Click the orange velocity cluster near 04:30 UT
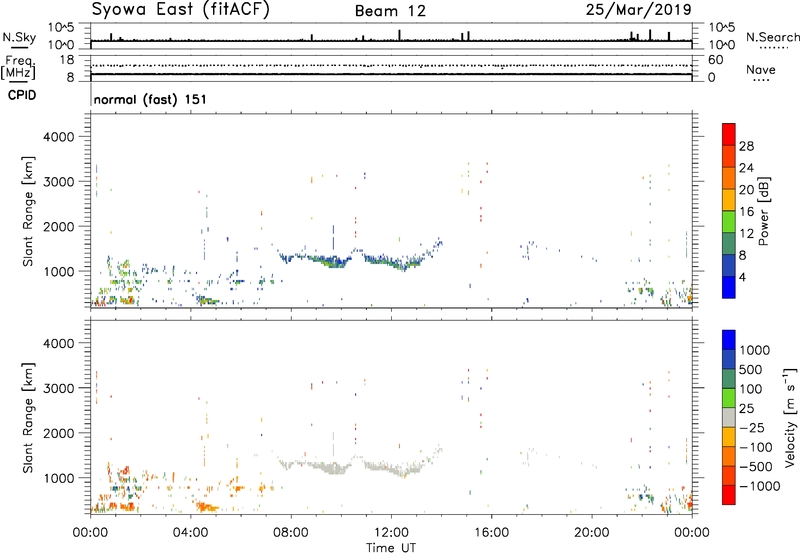 [x=207, y=507]
